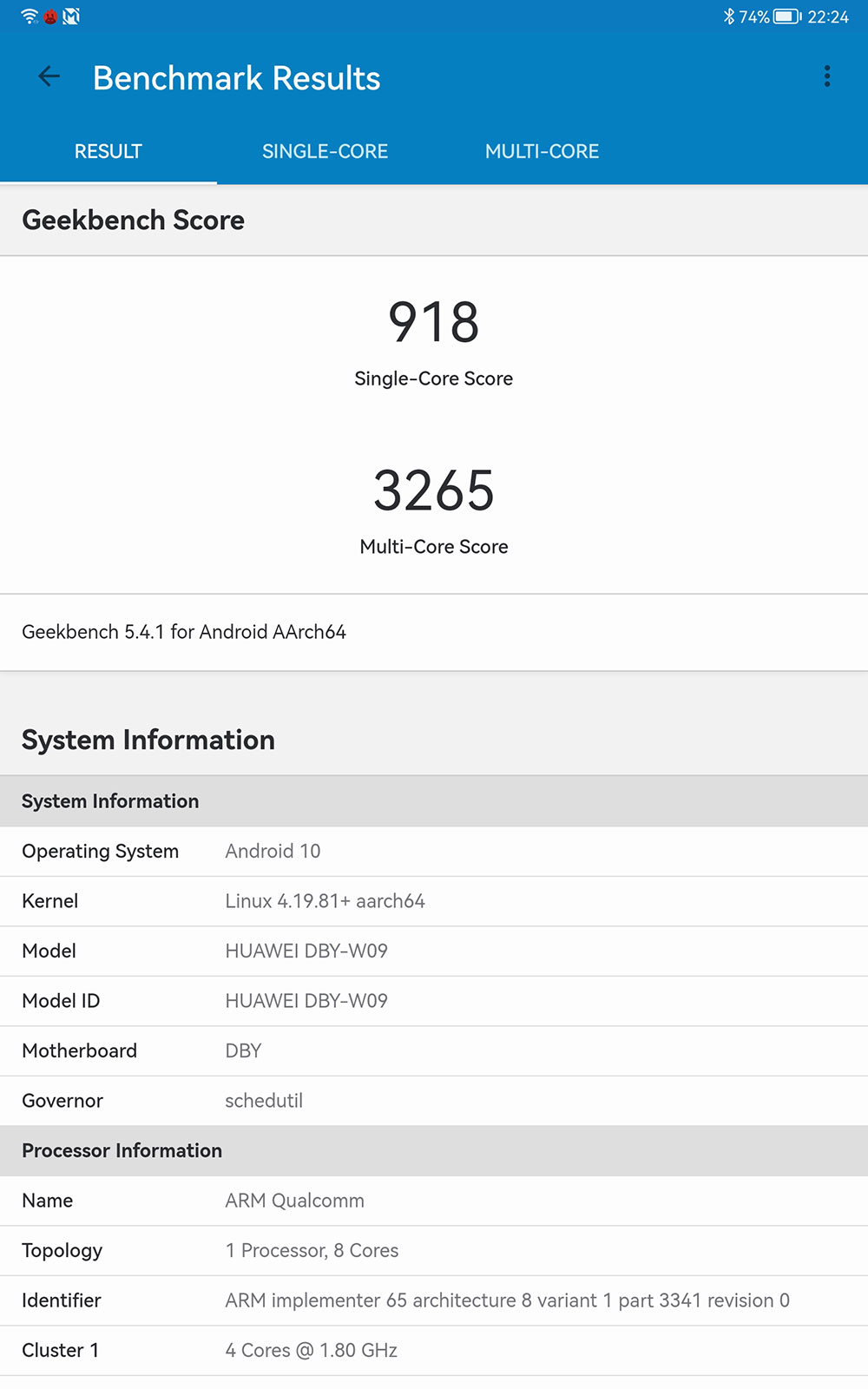This screenshot has height=1389, width=868.
Task: Tap the 918 single-core score
Action: (x=433, y=323)
